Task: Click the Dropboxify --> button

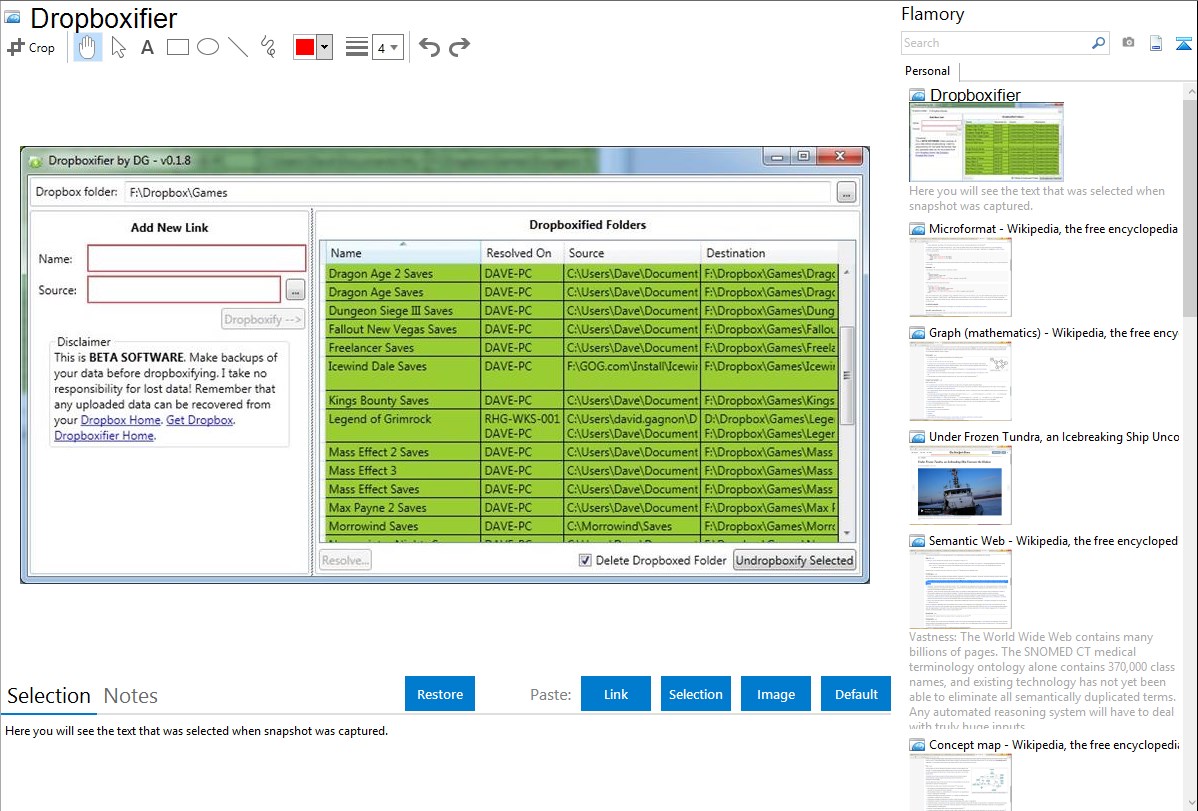Action: click(x=263, y=320)
